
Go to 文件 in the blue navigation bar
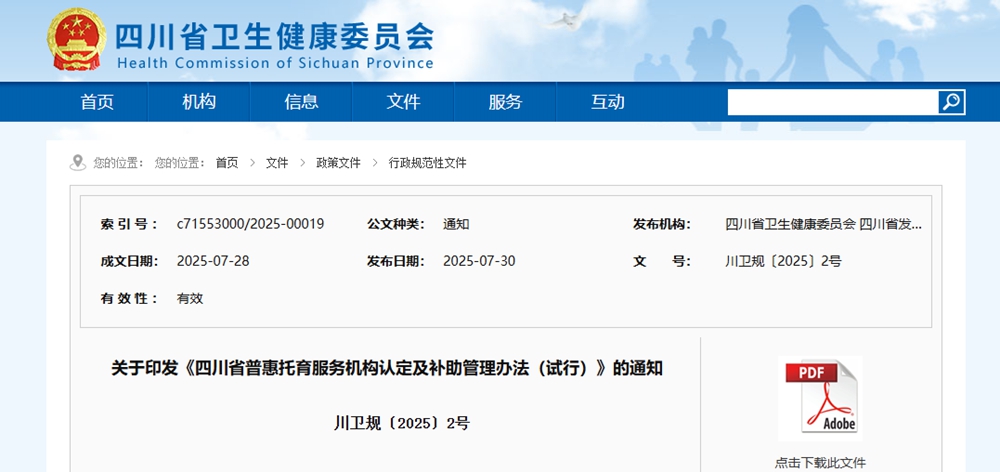coord(403,102)
